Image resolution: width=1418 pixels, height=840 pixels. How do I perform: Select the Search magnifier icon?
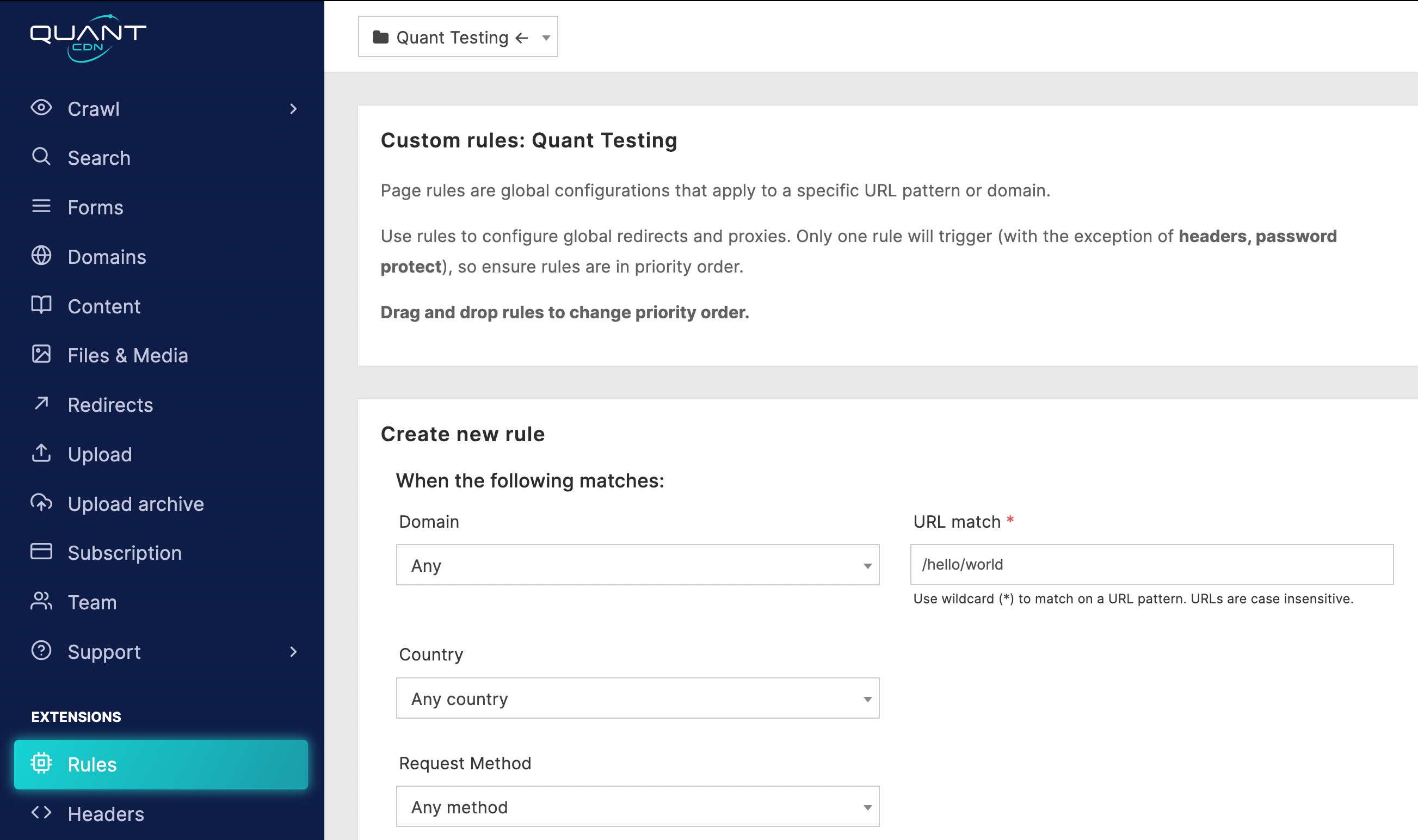[x=41, y=157]
